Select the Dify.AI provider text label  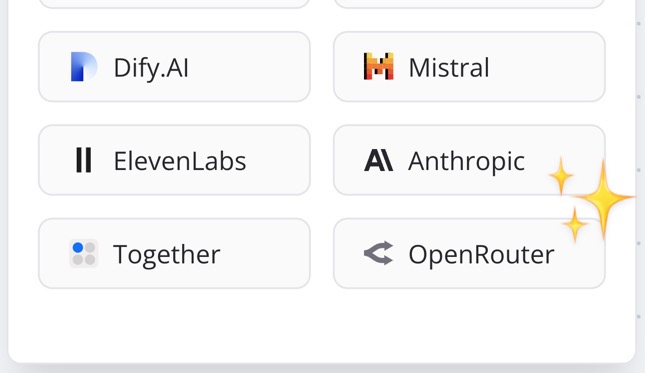[151, 68]
